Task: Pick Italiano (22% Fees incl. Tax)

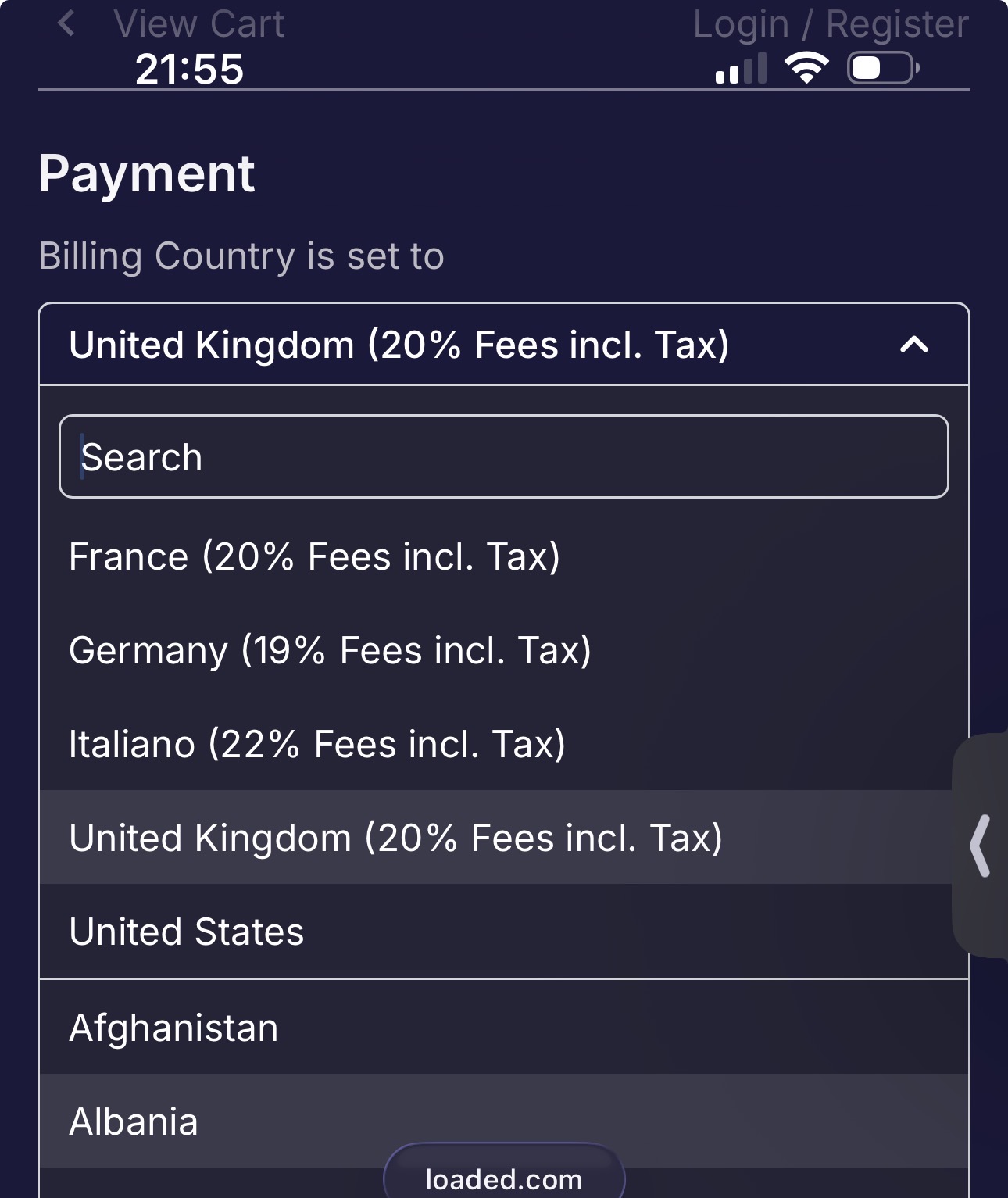Action: 317,744
